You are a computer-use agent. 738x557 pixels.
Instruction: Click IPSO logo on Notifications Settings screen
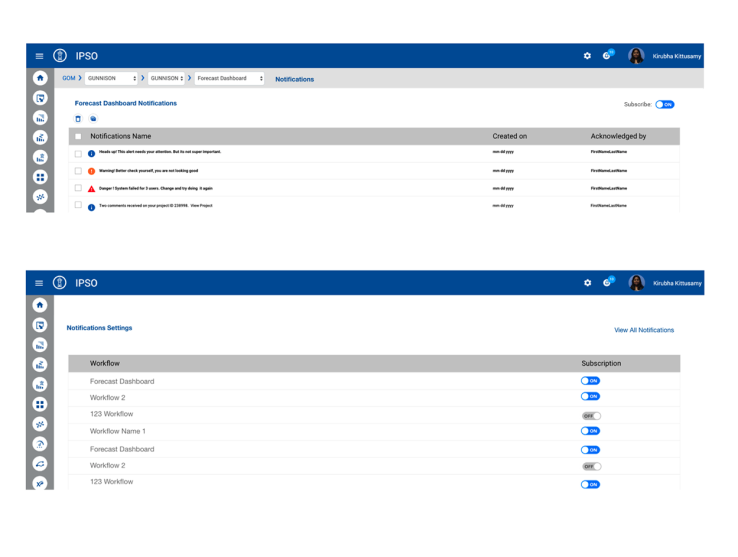tap(59, 283)
